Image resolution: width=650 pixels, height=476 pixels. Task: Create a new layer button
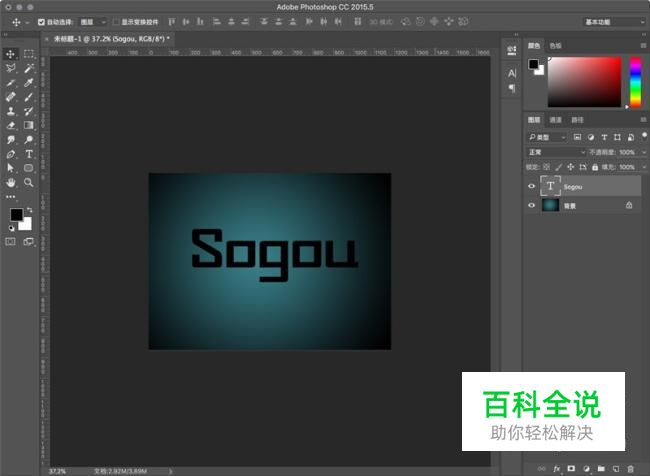pos(616,469)
